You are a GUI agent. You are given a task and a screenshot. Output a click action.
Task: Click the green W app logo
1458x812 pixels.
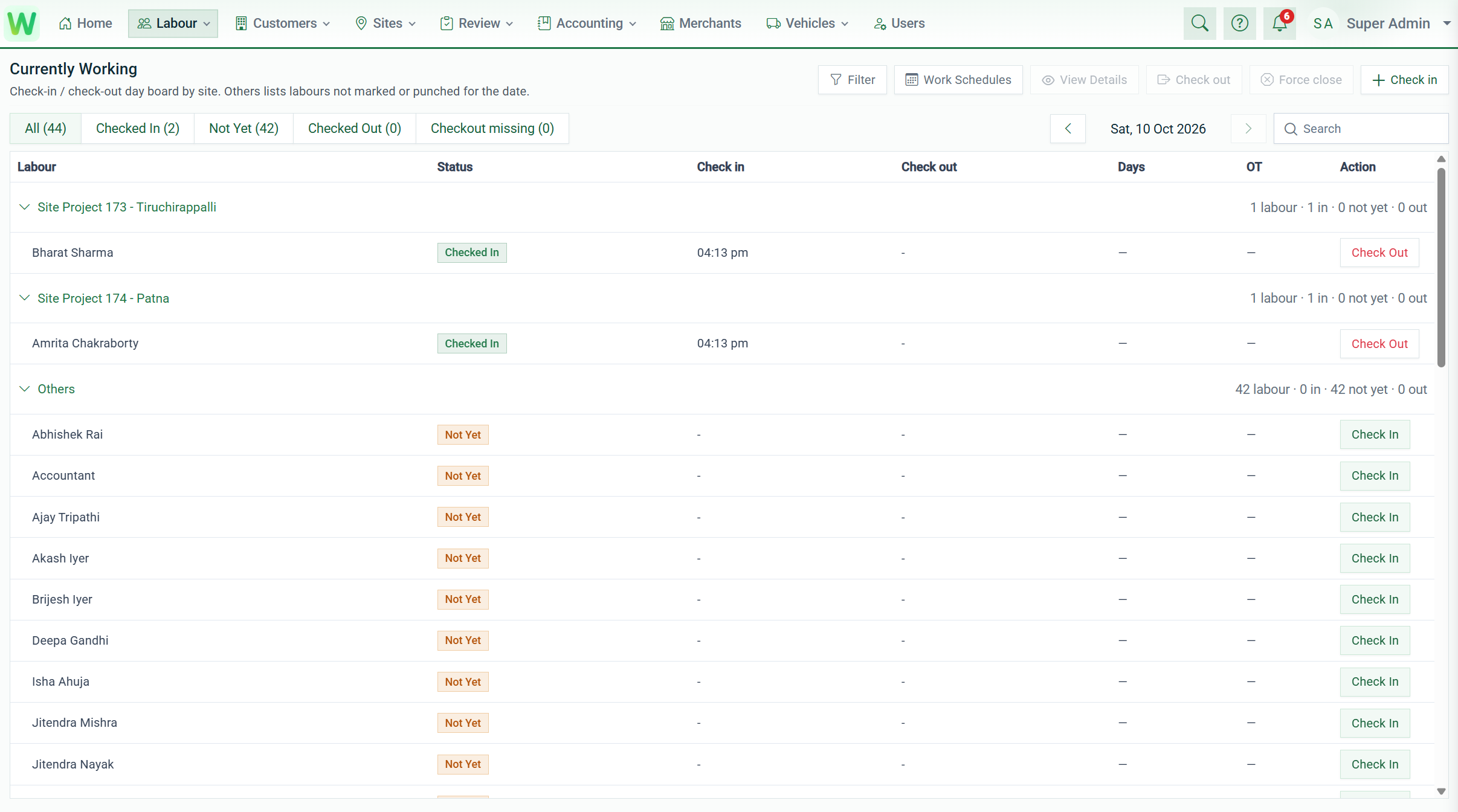[x=22, y=24]
